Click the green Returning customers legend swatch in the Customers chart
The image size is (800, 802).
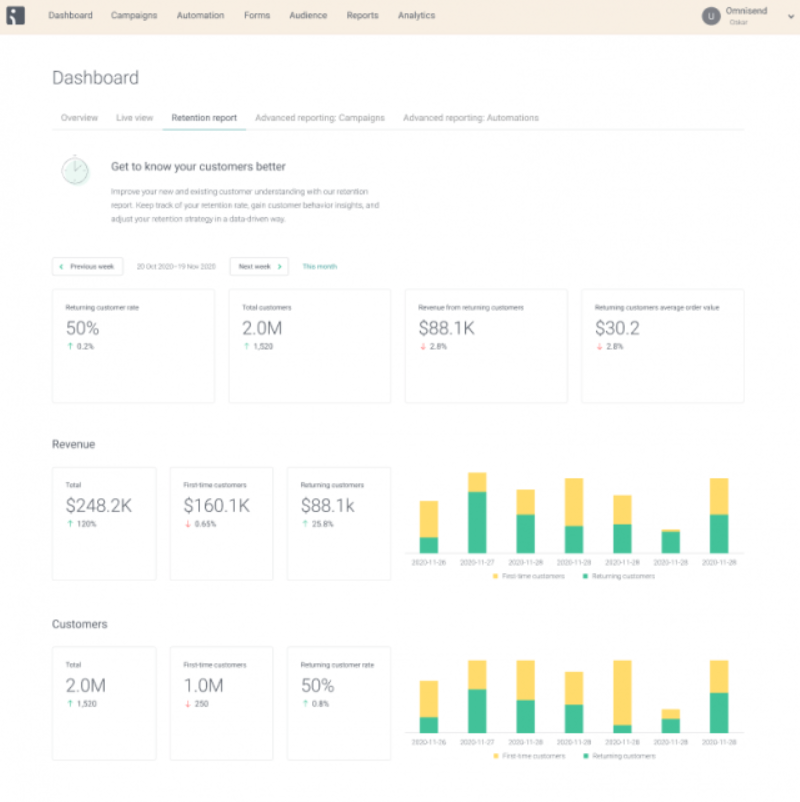(x=586, y=756)
